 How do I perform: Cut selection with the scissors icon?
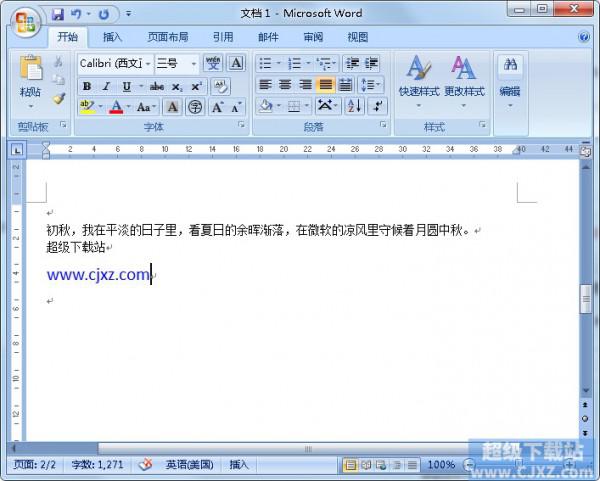(58, 62)
